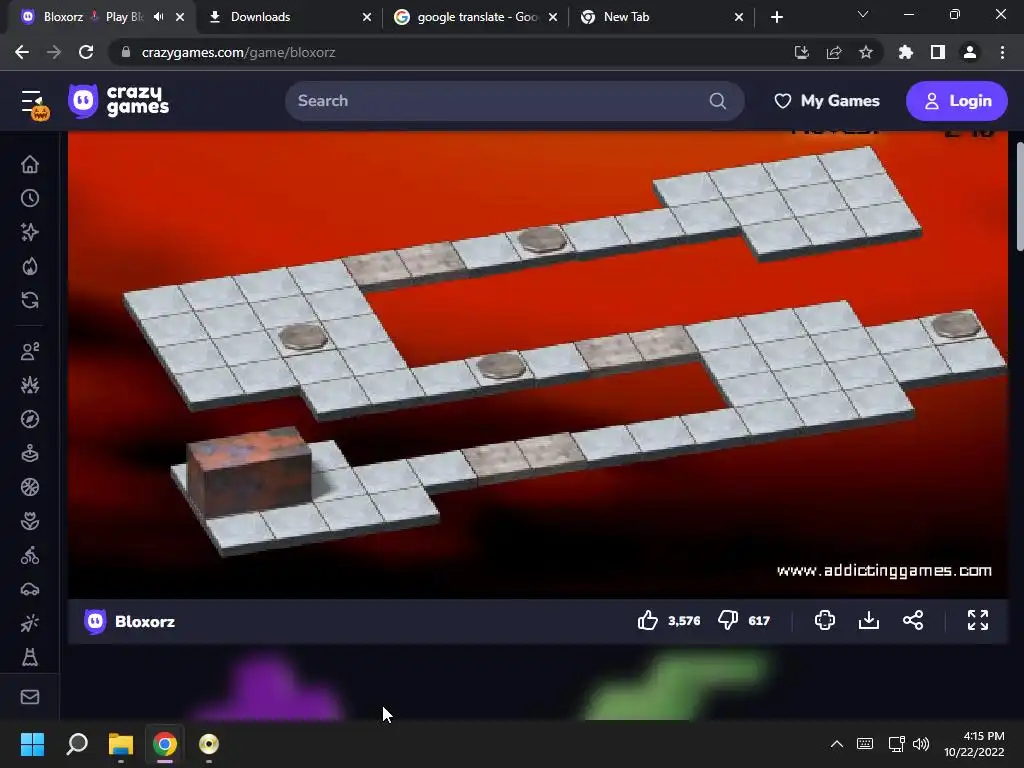Open 2 Player games sidebar icon
This screenshot has width=1024, height=768.
(30, 351)
